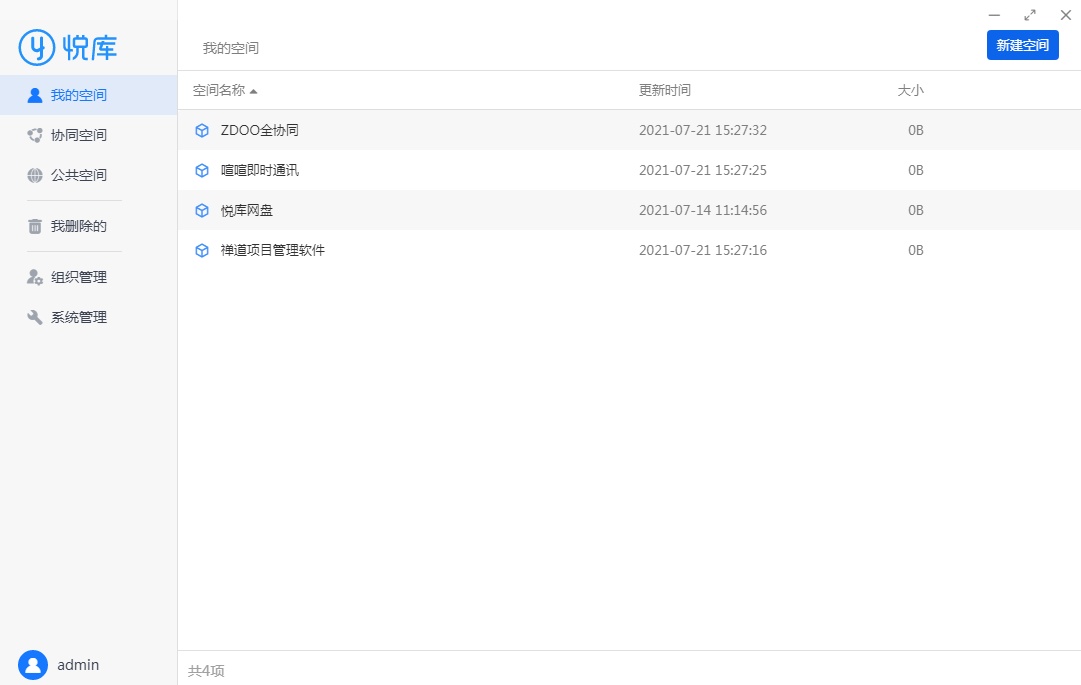
Task: Close the 悦库 window
Action: pos(1065,15)
